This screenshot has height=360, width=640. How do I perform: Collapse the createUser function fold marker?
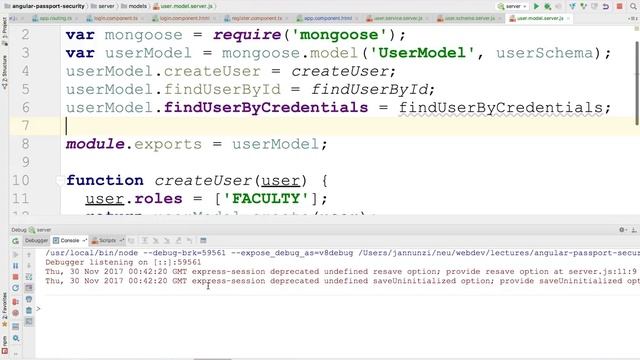click(60, 180)
